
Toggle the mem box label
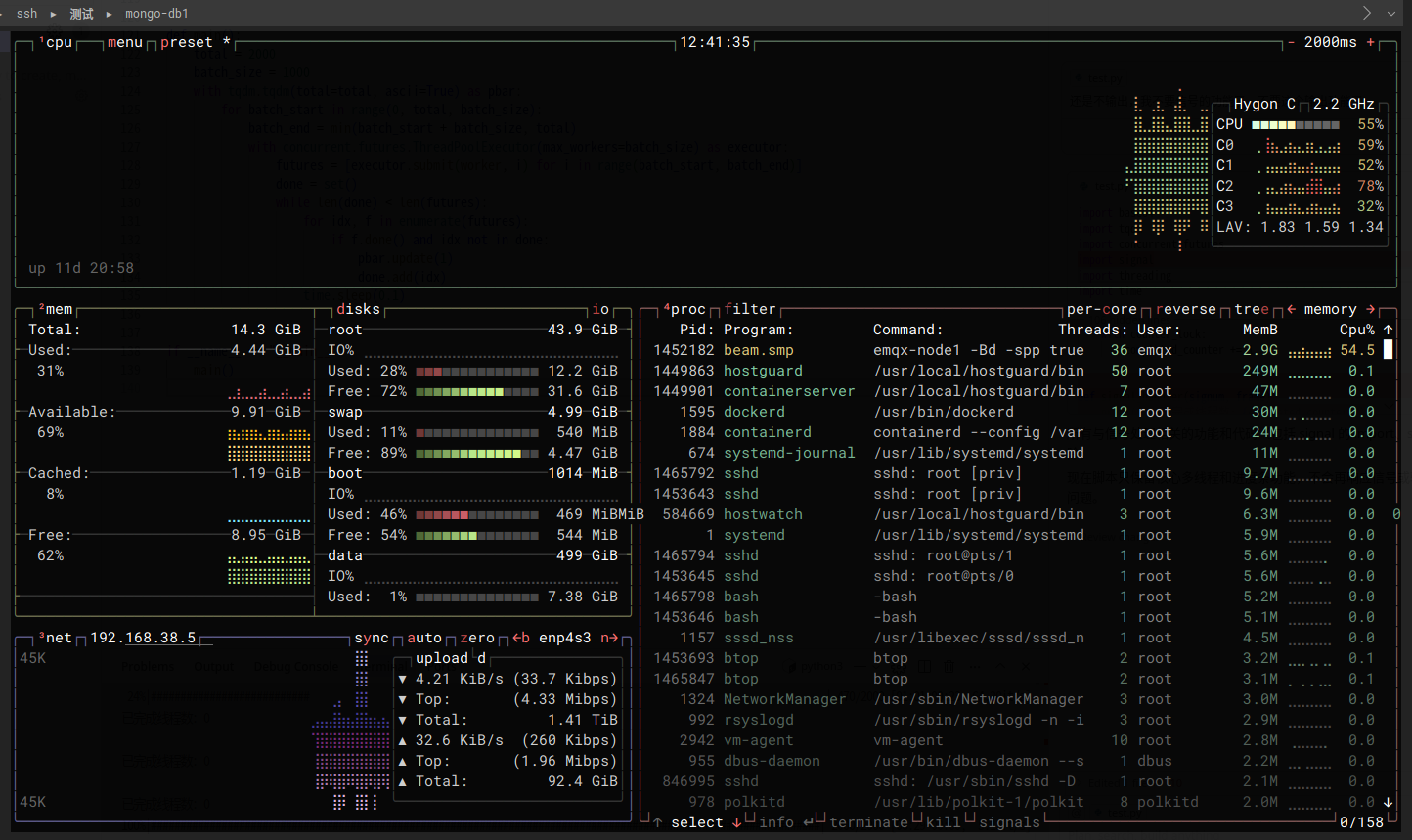point(56,309)
